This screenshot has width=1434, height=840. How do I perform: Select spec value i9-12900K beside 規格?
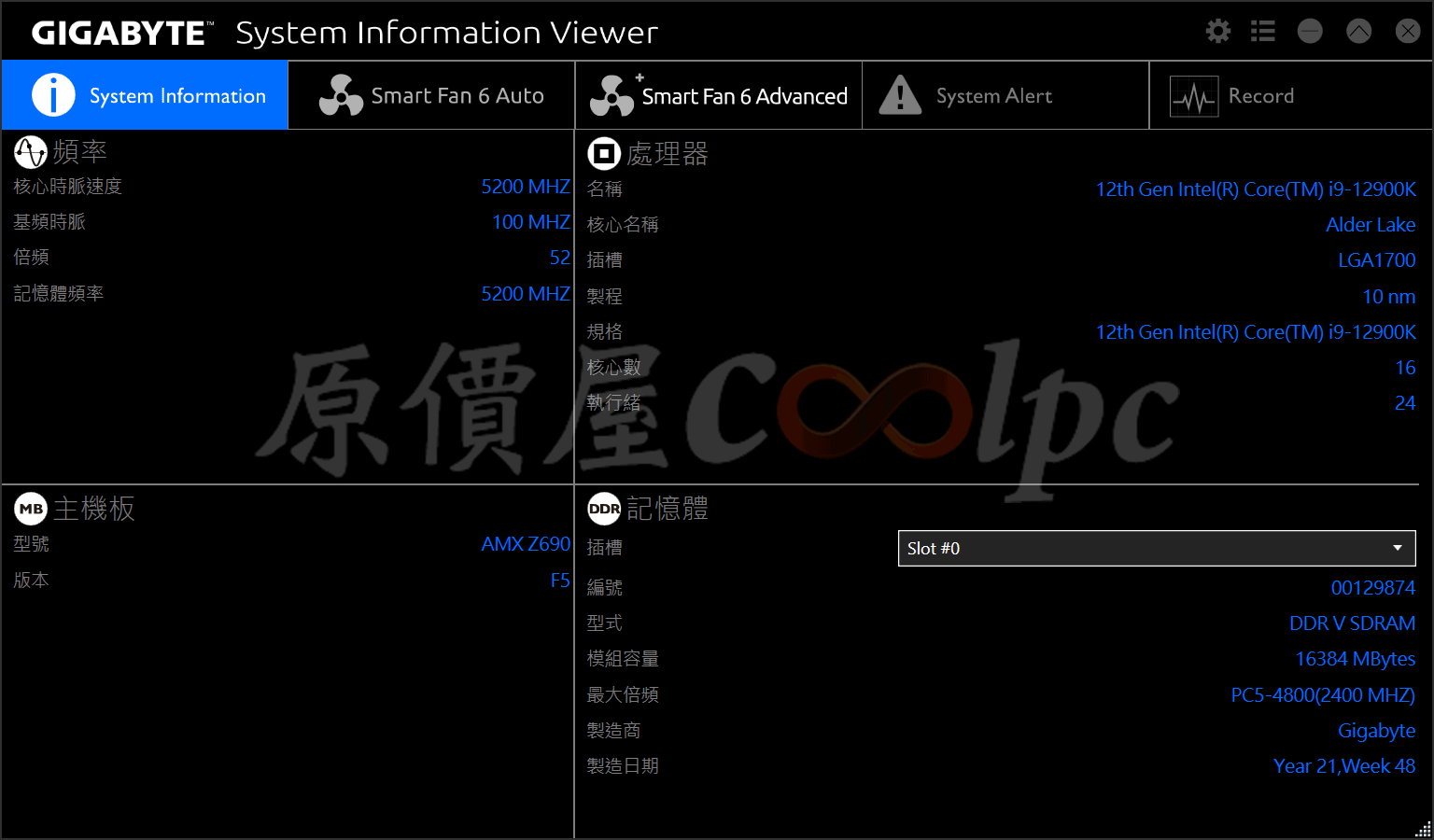1256,332
